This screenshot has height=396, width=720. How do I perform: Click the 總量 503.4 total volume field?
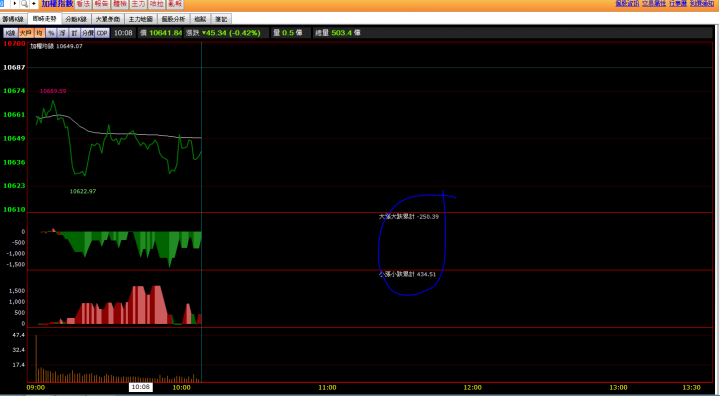(338, 33)
